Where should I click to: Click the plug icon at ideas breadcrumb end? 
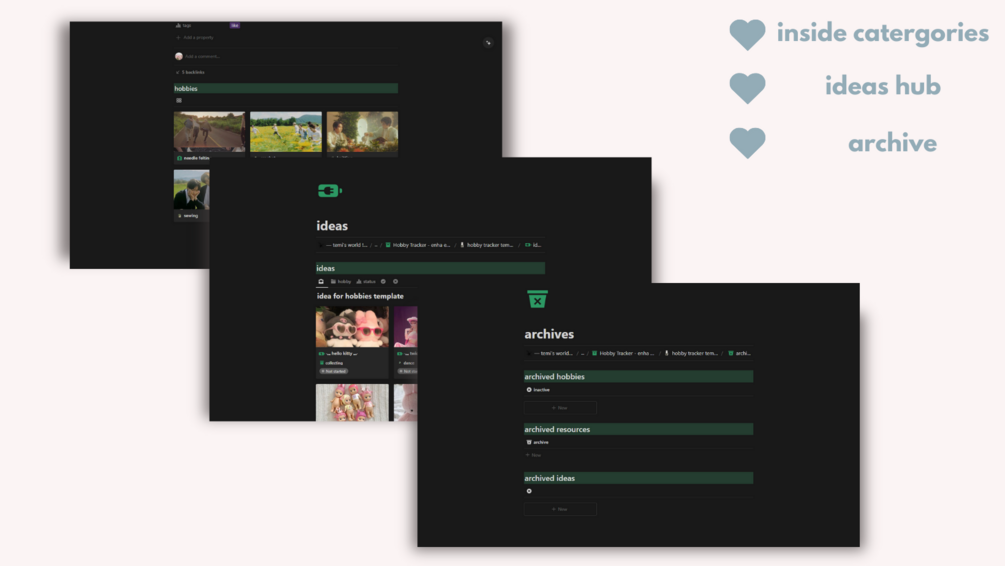[527, 245]
